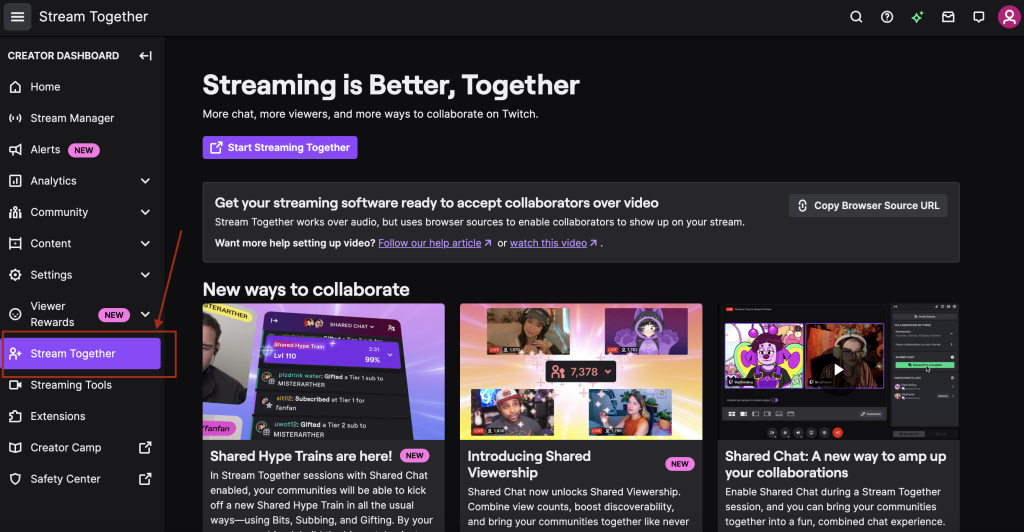
Task: Click Creator Camp external link icon
Action: pyautogui.click(x=145, y=448)
